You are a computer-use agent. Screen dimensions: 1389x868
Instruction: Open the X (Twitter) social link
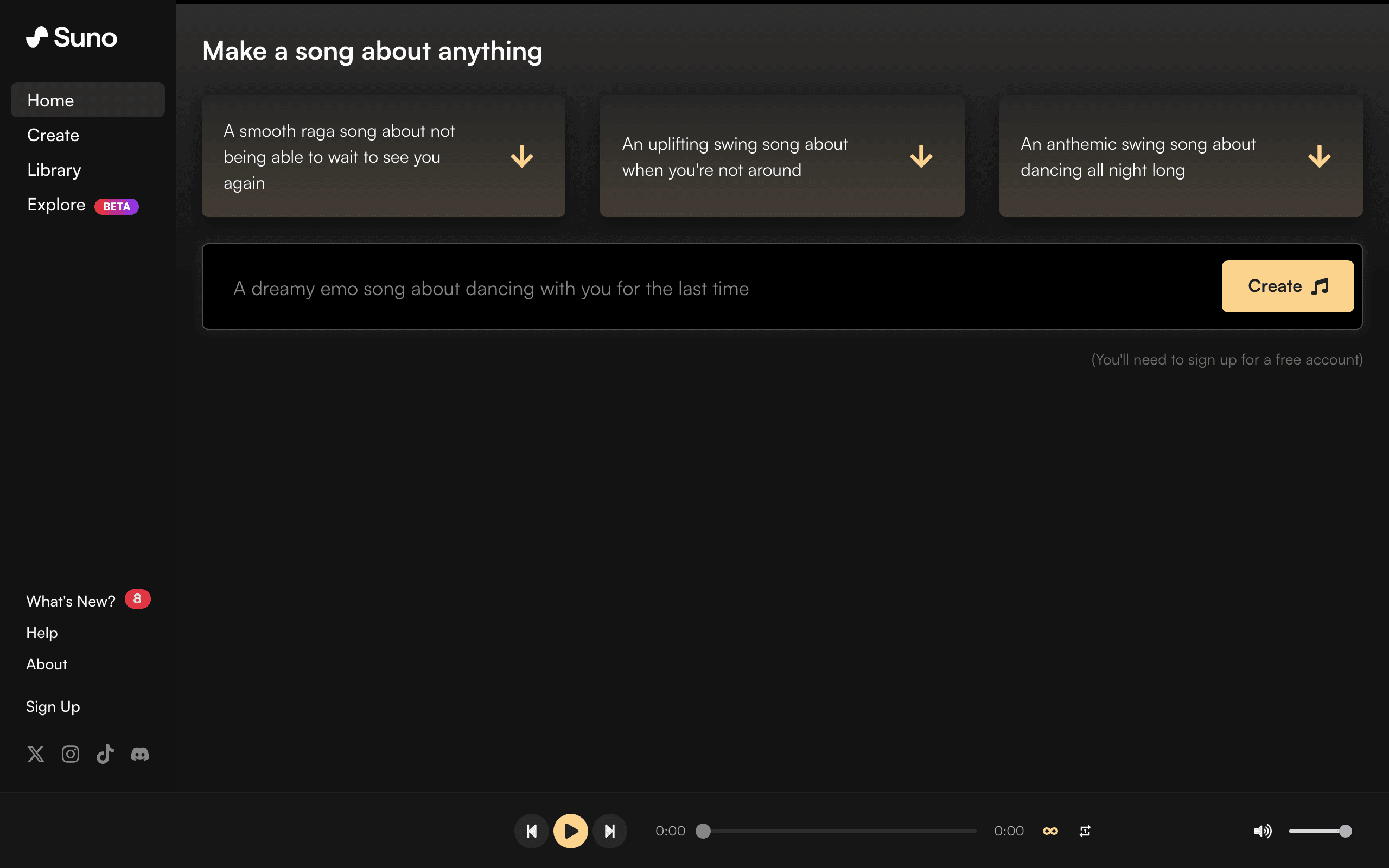36,754
